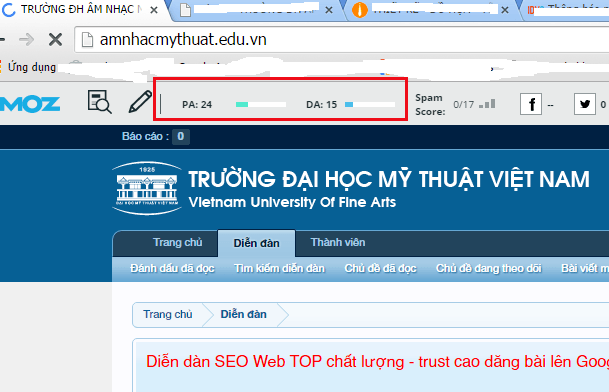Click the red Diễn đàn SEO Web TOP notice
Viewport: 609px width, 392px height.
(377, 362)
